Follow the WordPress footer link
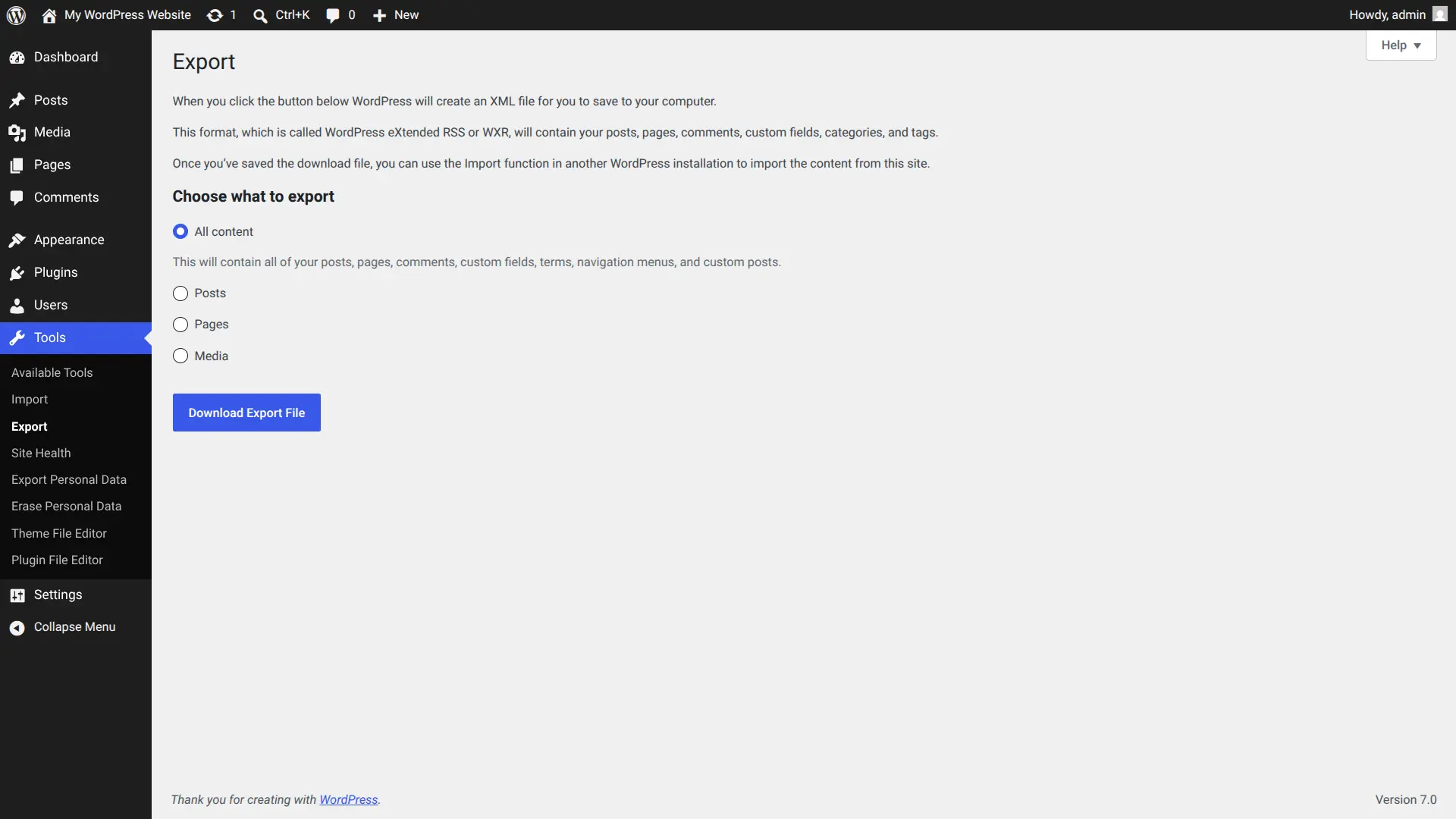The height and width of the screenshot is (819, 1456). (x=348, y=799)
